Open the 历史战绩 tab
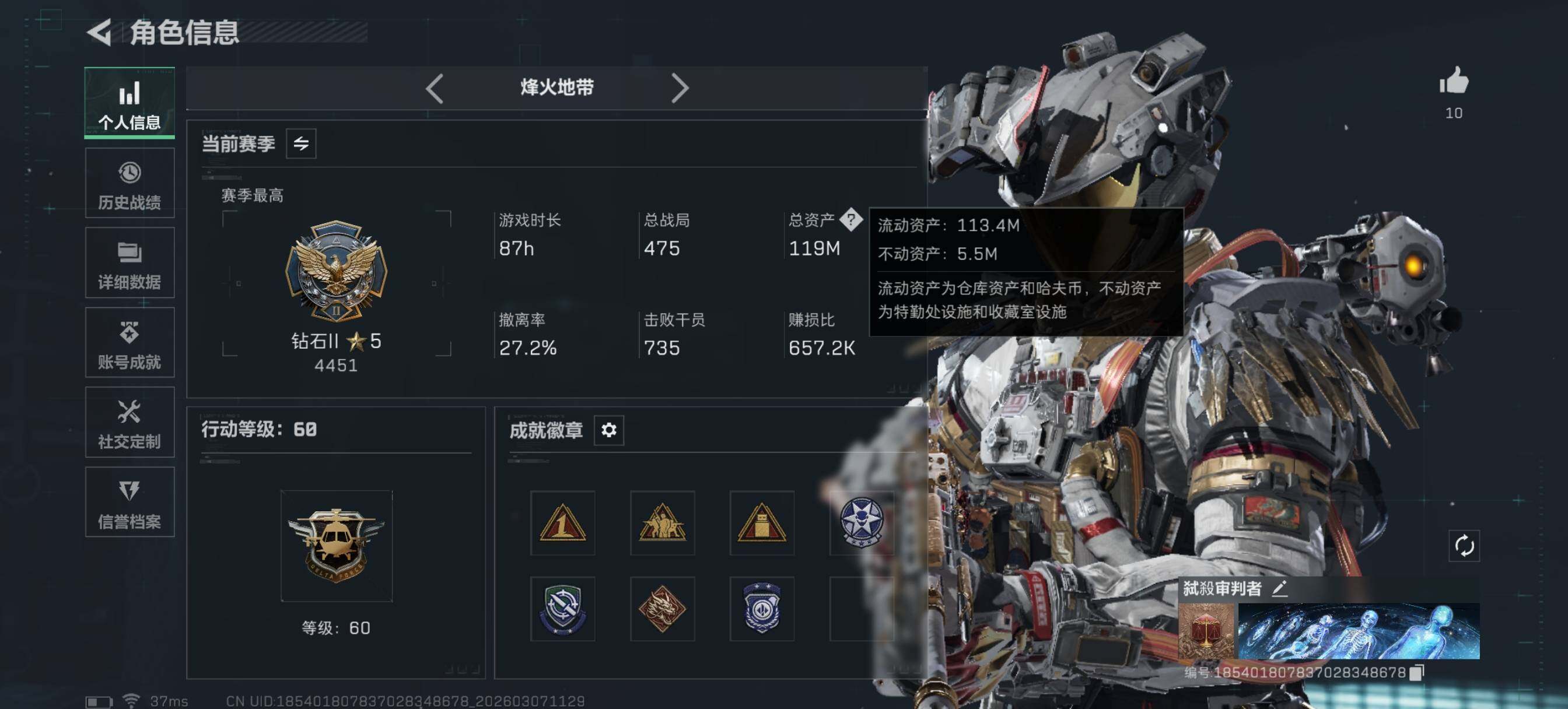This screenshot has width=1568, height=709. click(x=129, y=183)
